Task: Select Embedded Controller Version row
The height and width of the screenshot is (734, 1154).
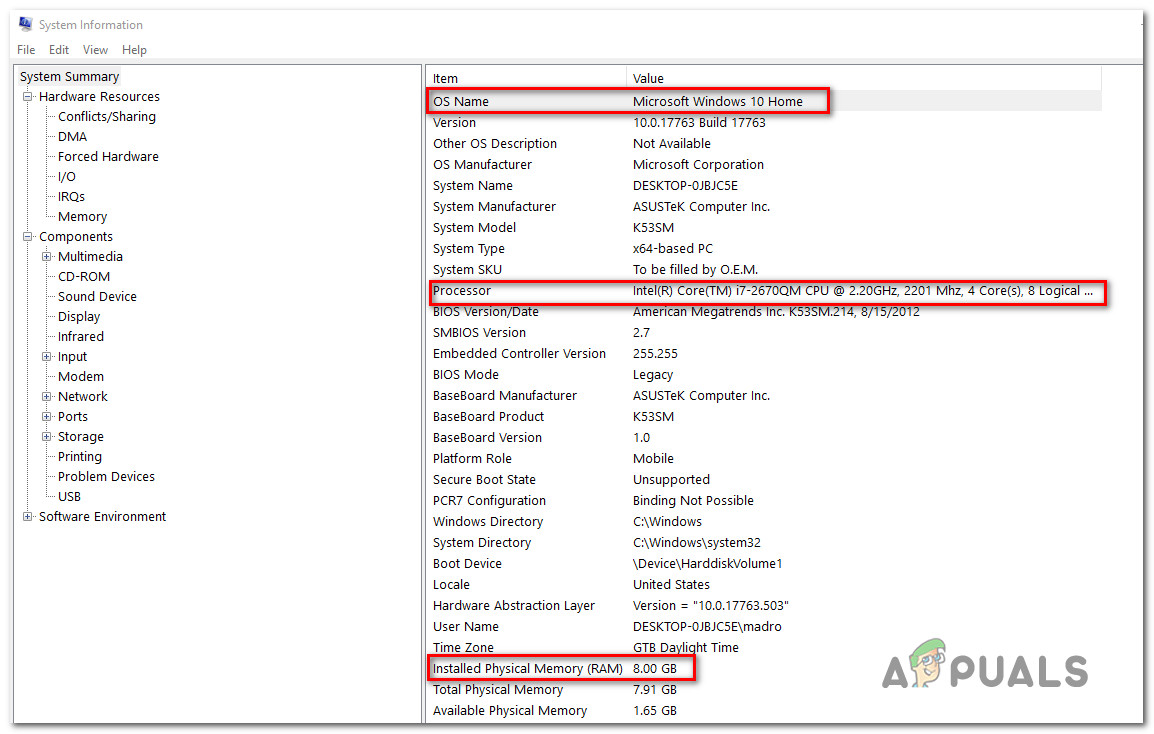Action: [764, 353]
